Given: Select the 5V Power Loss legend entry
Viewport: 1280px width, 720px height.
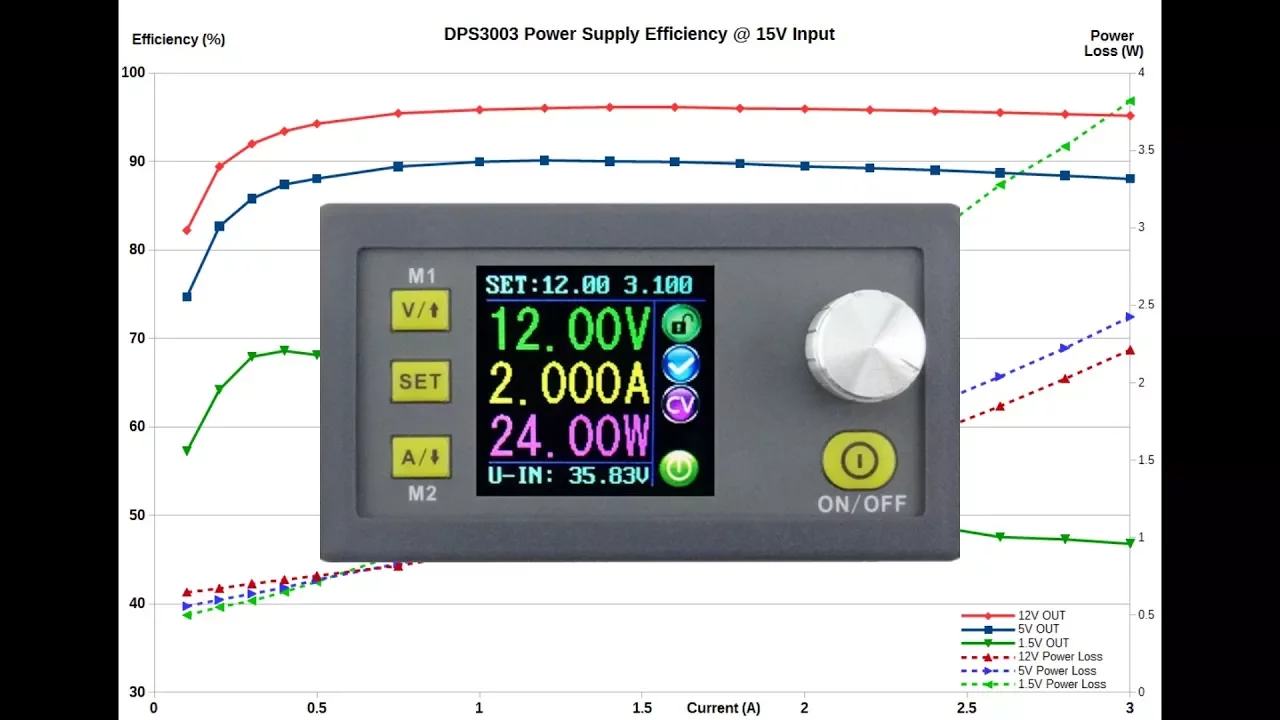Looking at the screenshot, I should click(x=1029, y=671).
